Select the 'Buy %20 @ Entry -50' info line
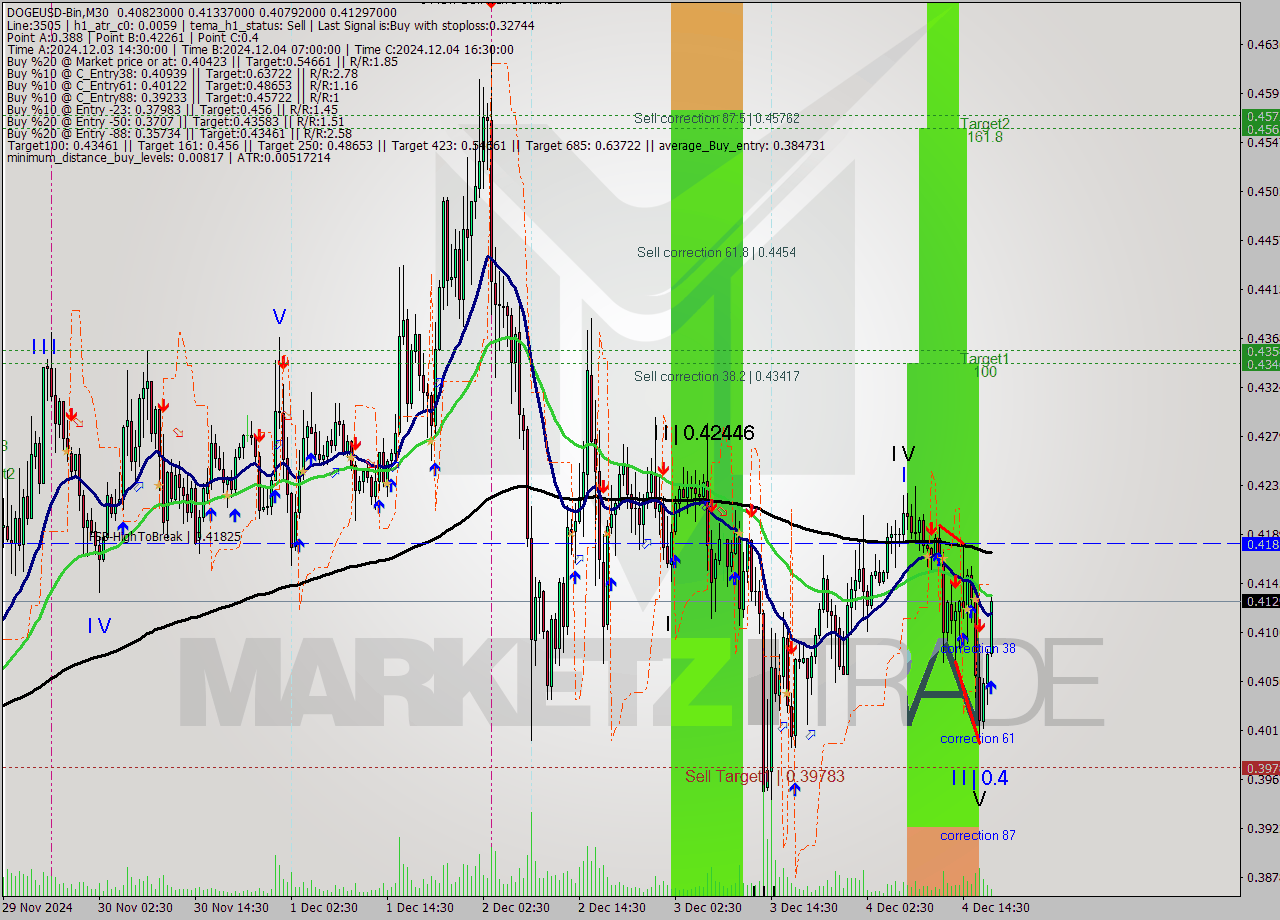Image resolution: width=1280 pixels, height=920 pixels. tap(176, 121)
